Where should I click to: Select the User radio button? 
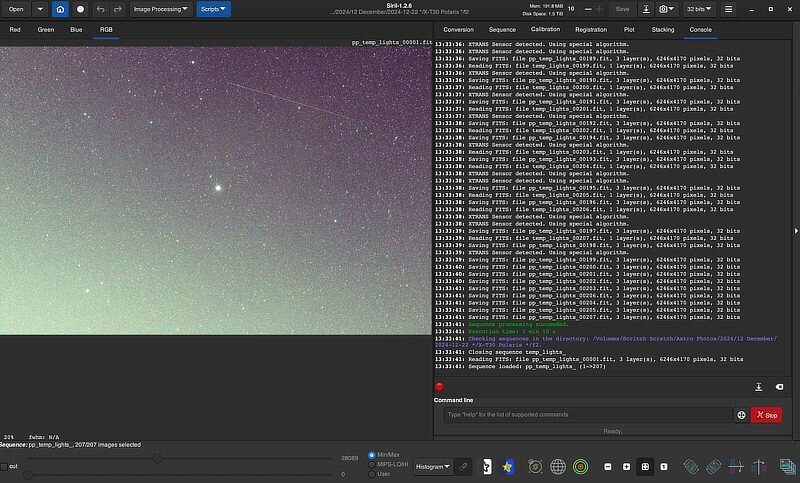pyautogui.click(x=372, y=474)
